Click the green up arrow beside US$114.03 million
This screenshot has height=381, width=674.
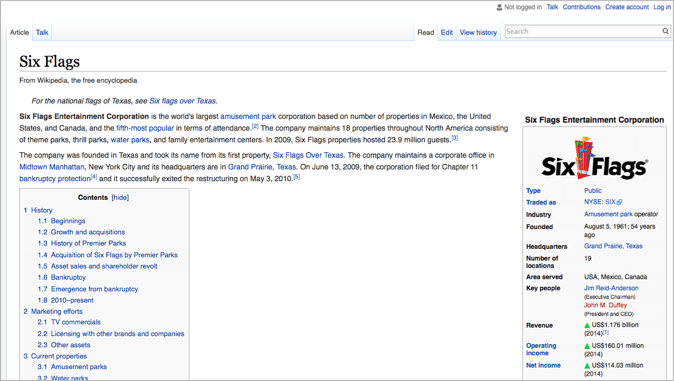click(x=587, y=366)
